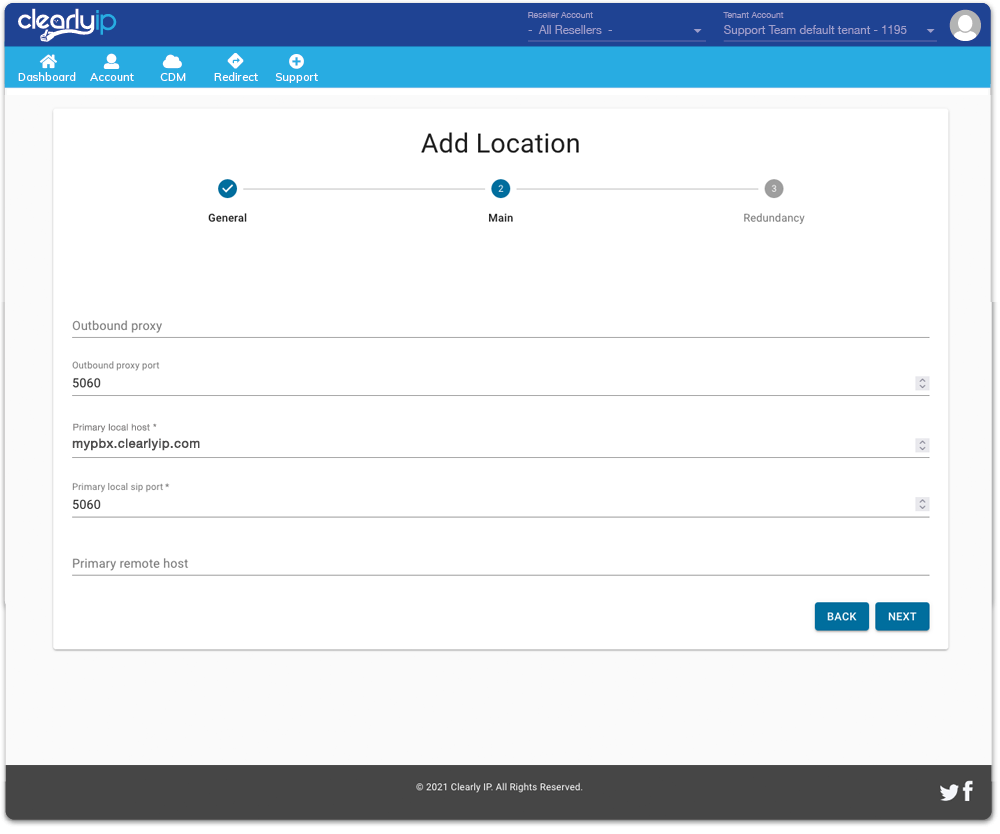Open the Facebook link in the footer

click(968, 792)
